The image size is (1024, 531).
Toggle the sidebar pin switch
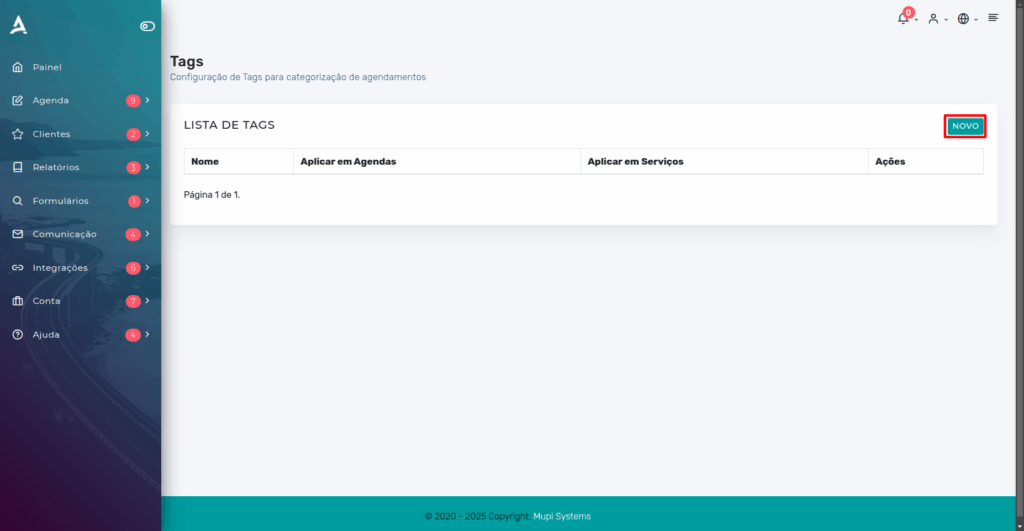point(147,26)
